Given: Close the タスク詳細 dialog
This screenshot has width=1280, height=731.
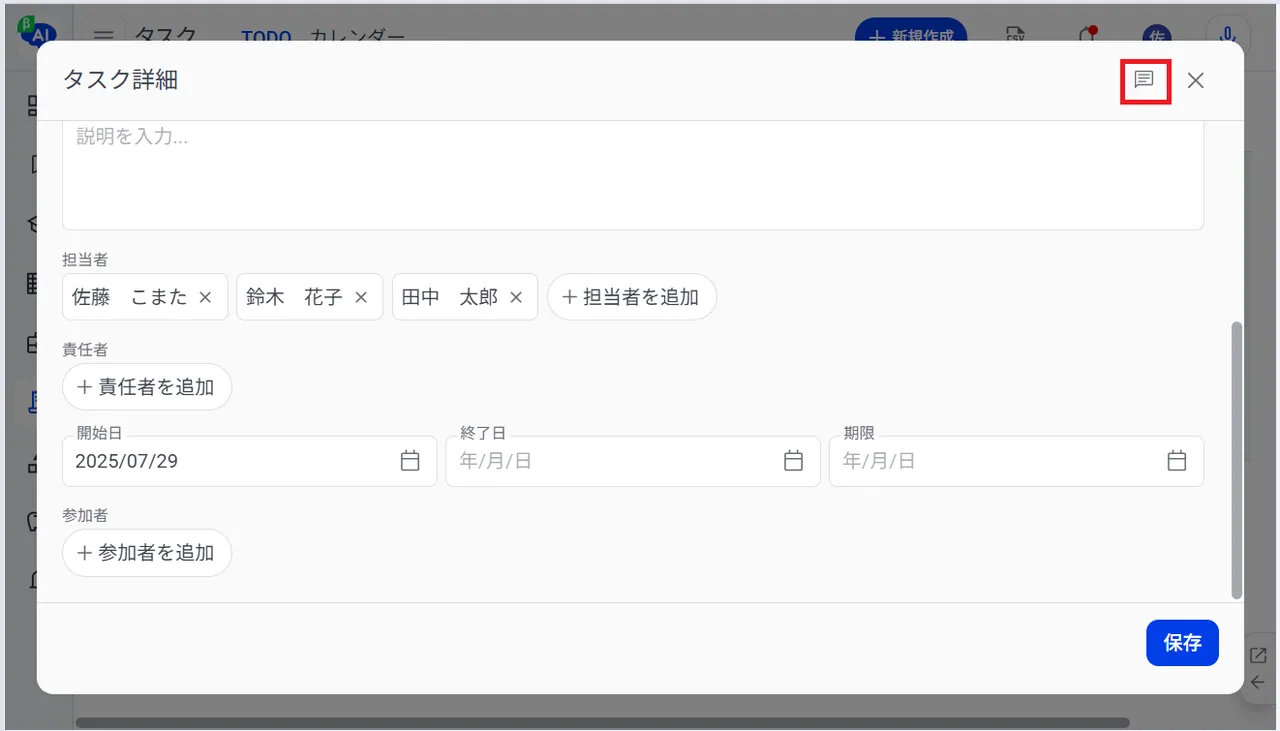Looking at the screenshot, I should [1196, 81].
